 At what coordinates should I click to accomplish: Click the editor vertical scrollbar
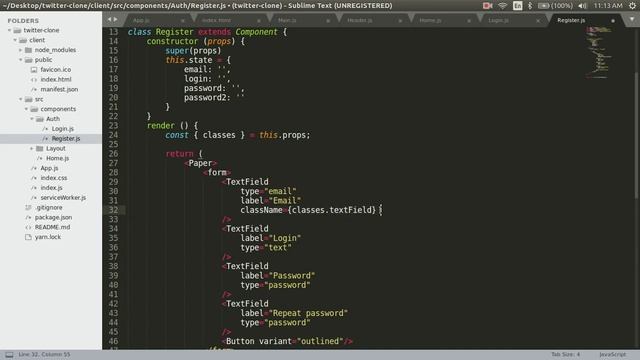tap(637, 135)
